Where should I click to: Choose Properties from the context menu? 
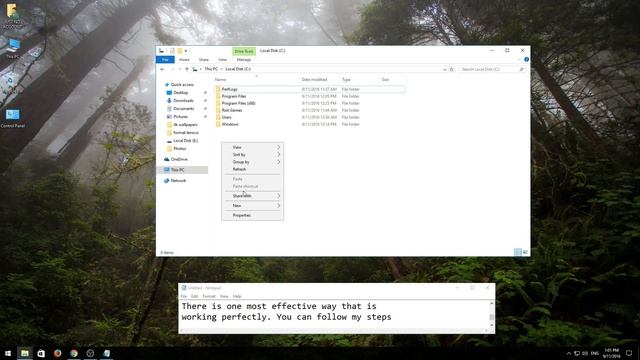click(x=253, y=215)
